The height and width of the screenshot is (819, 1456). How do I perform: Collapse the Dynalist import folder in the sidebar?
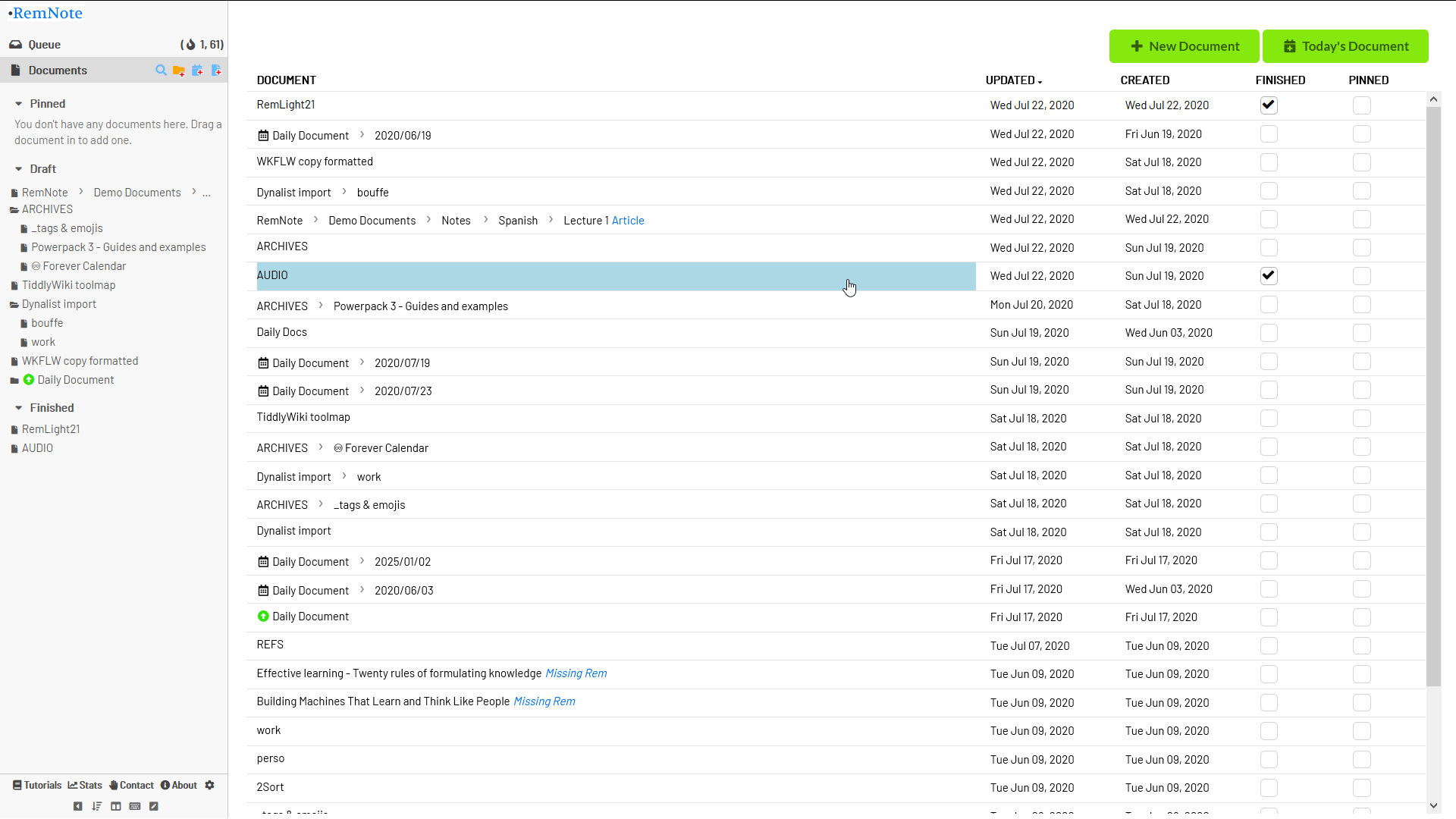point(14,305)
